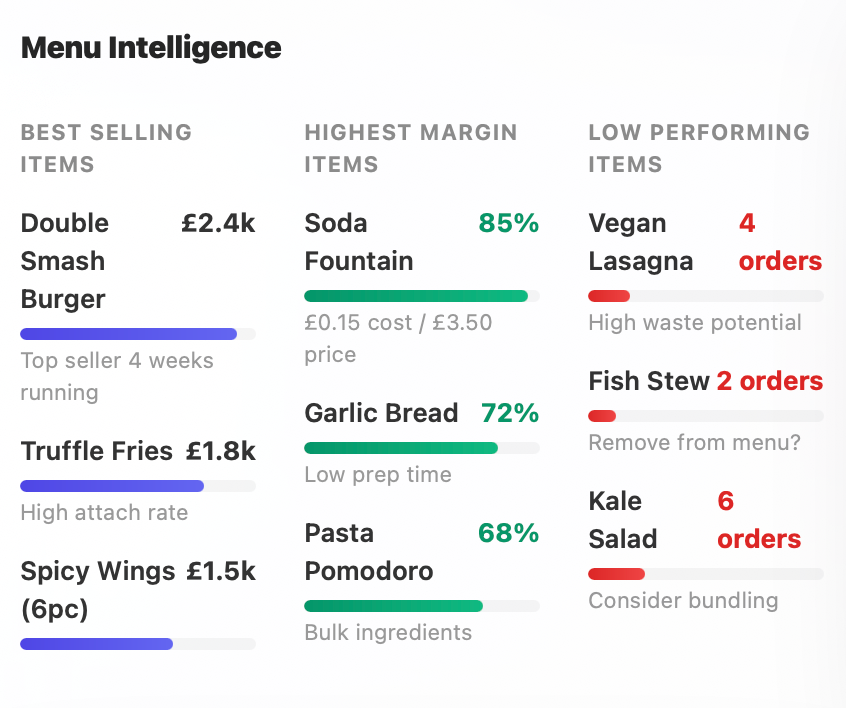Open the Best Selling Items section
The height and width of the screenshot is (708, 846).
(x=105, y=148)
